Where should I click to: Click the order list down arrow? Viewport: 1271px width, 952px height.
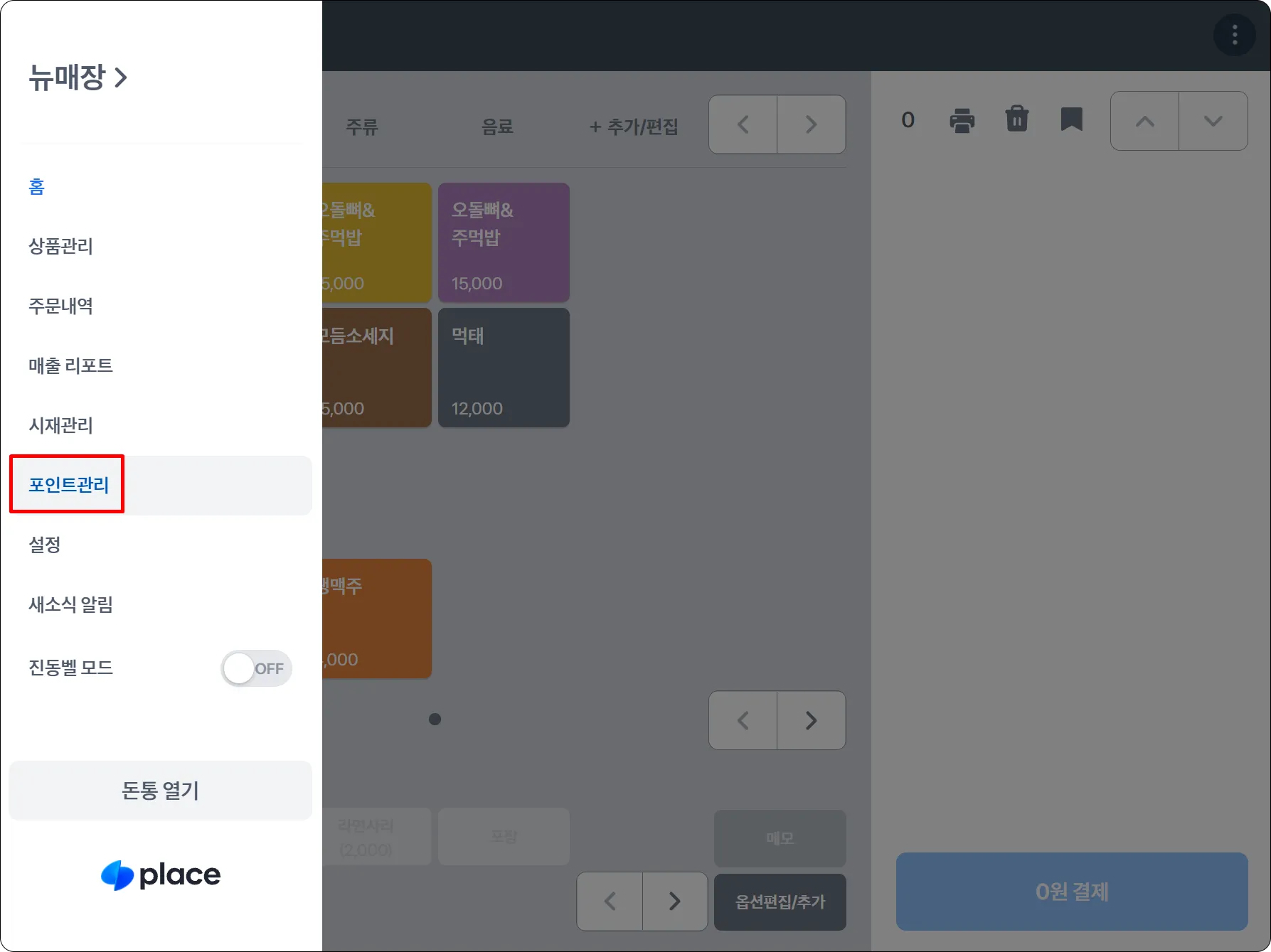[1213, 121]
